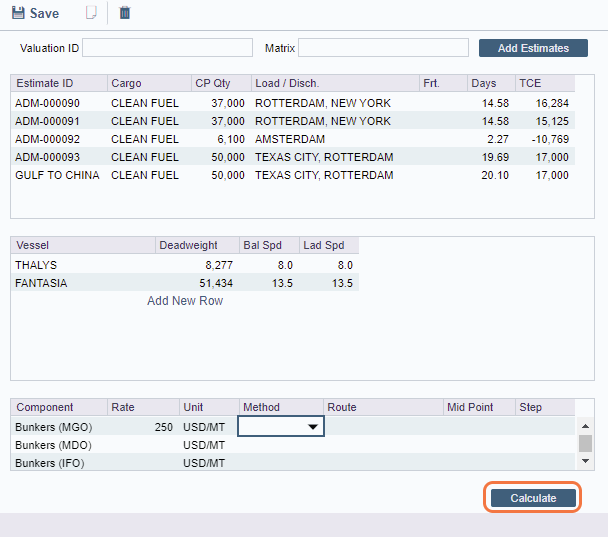The image size is (608, 537).
Task: Sort estimates by the TCE column header
Action: 543,83
